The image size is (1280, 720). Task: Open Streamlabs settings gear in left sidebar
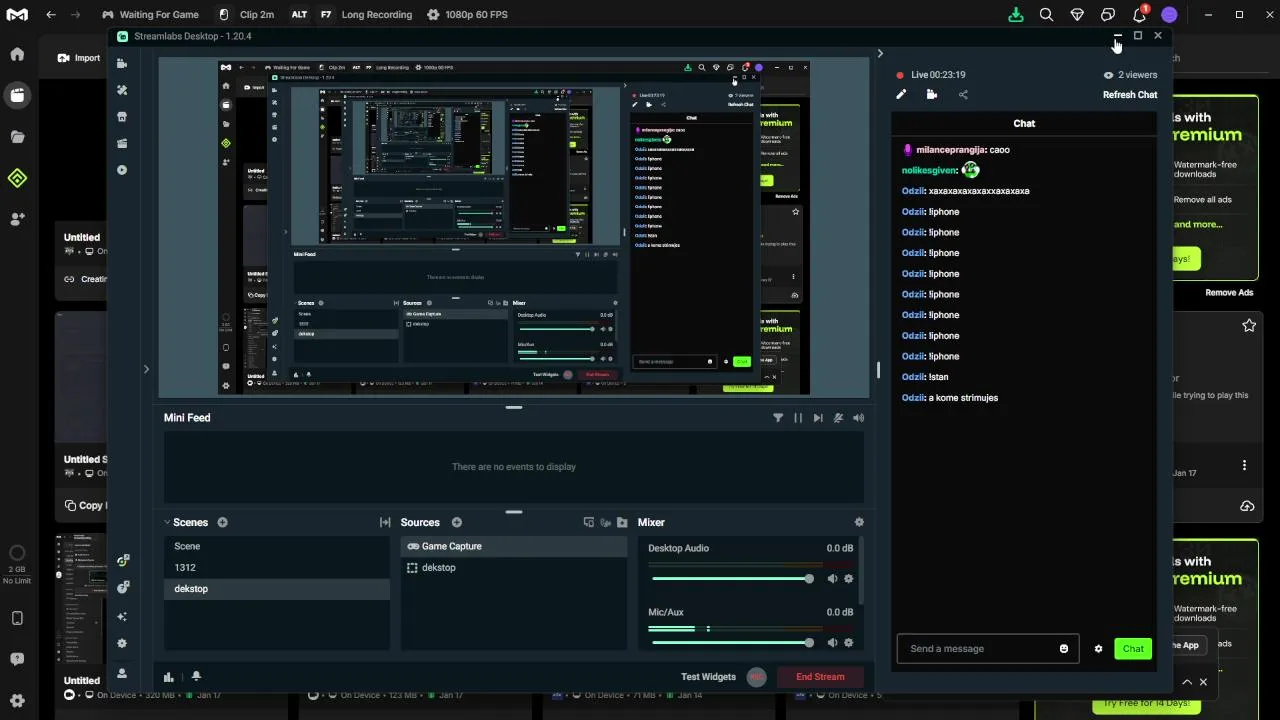point(122,644)
